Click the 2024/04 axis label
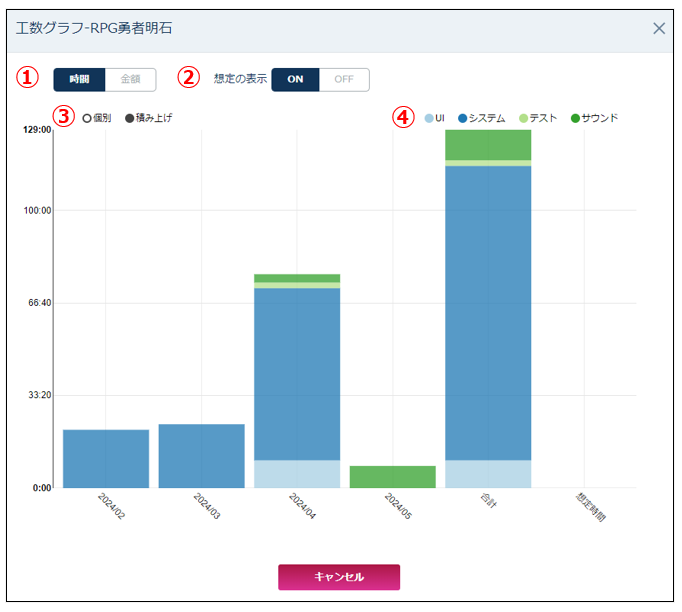Viewport: 682px width, 612px height. tap(303, 506)
